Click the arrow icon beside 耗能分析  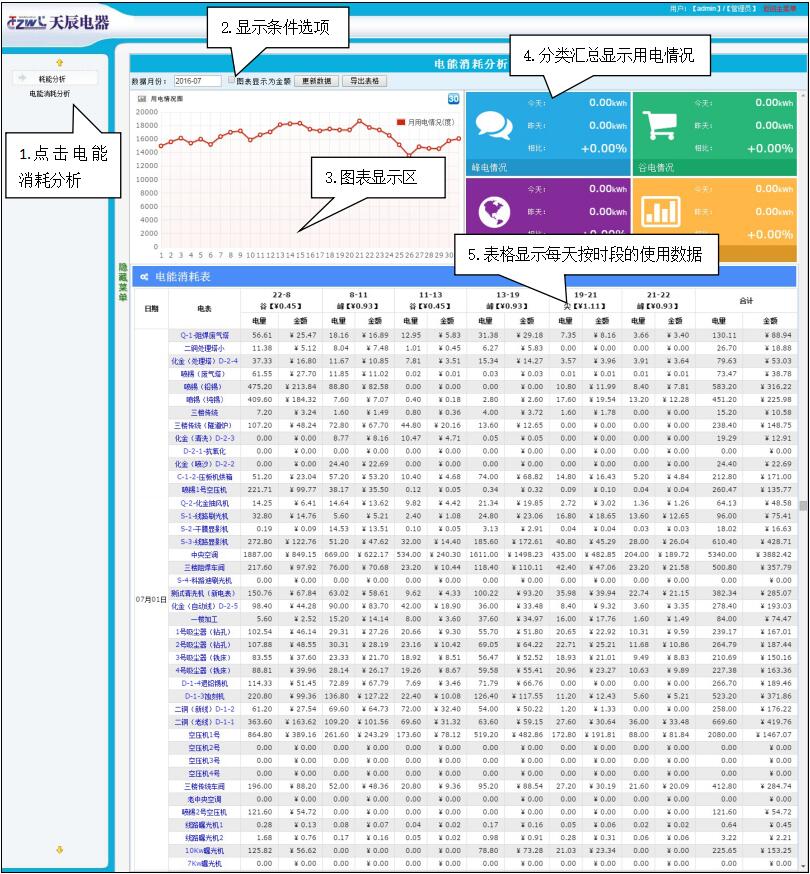(22, 78)
